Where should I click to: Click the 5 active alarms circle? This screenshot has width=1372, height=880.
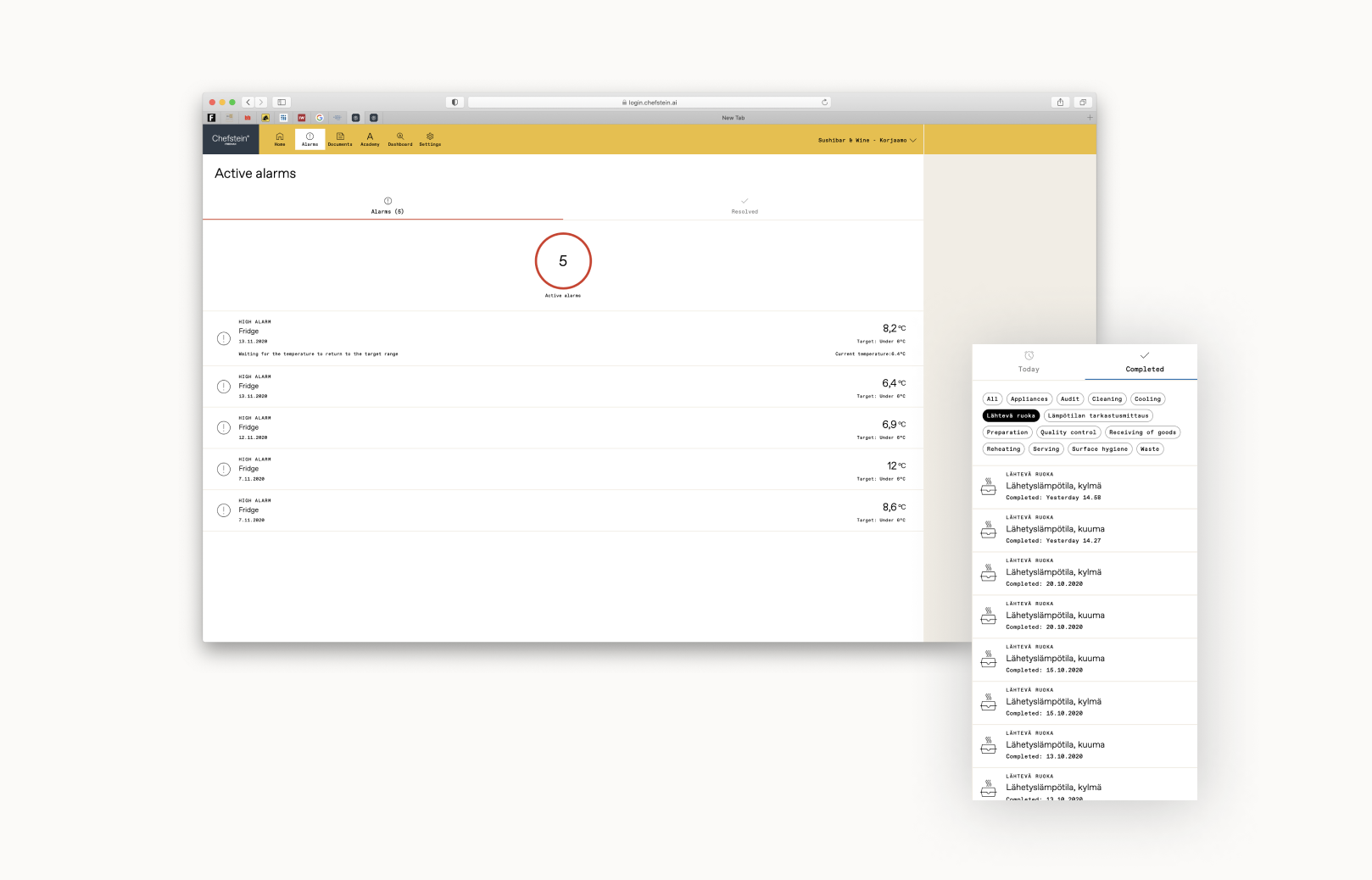tap(563, 261)
